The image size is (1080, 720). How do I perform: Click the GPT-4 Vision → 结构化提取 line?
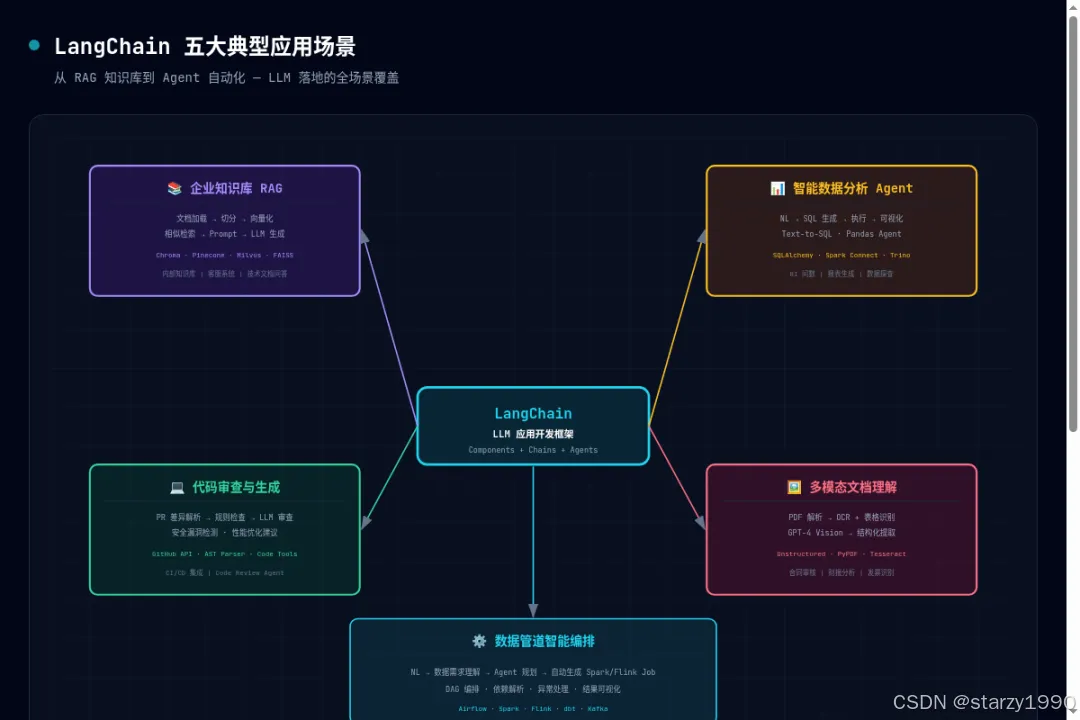pyautogui.click(x=842, y=533)
